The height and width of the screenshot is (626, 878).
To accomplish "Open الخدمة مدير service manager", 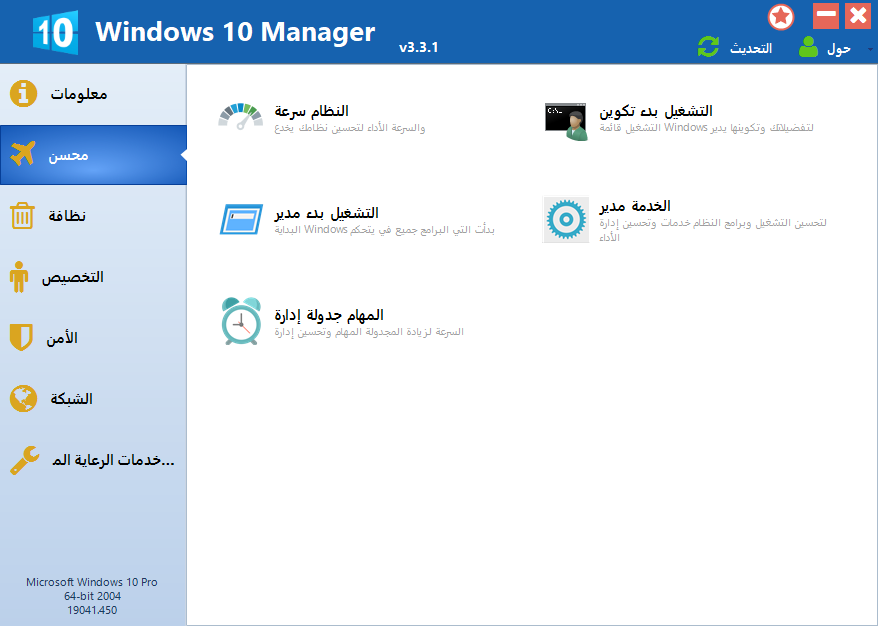I will 635,206.
